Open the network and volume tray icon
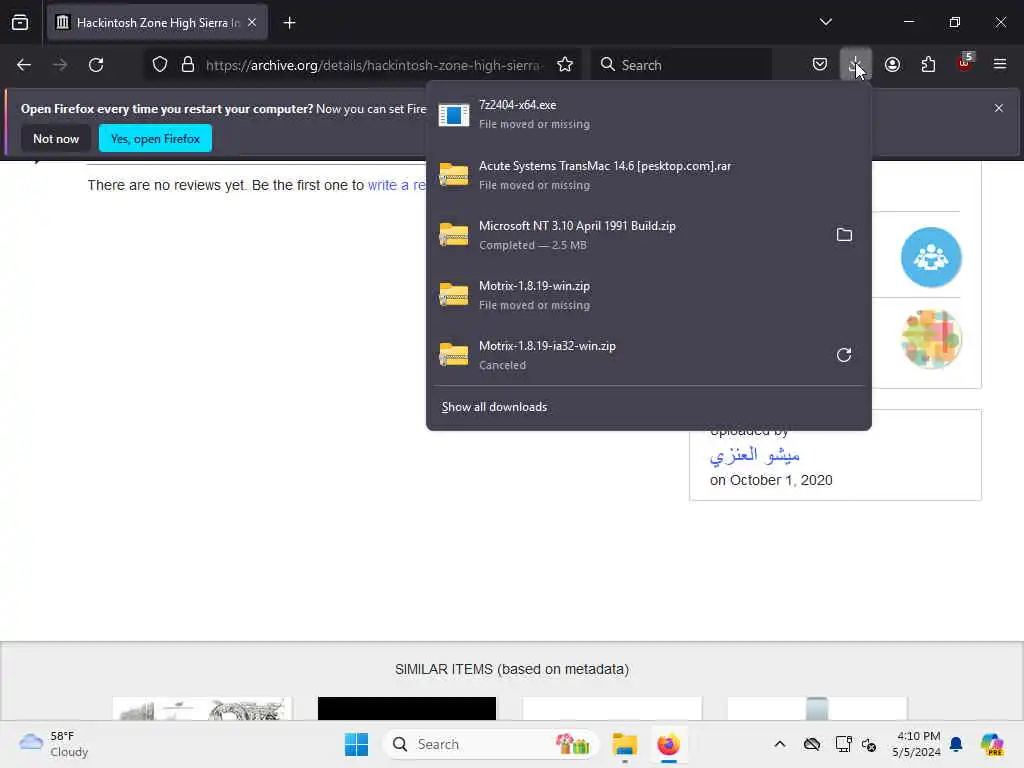 (869, 744)
